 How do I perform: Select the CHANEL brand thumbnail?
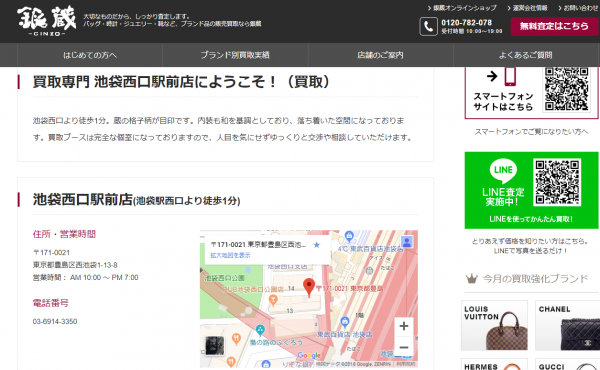point(567,325)
